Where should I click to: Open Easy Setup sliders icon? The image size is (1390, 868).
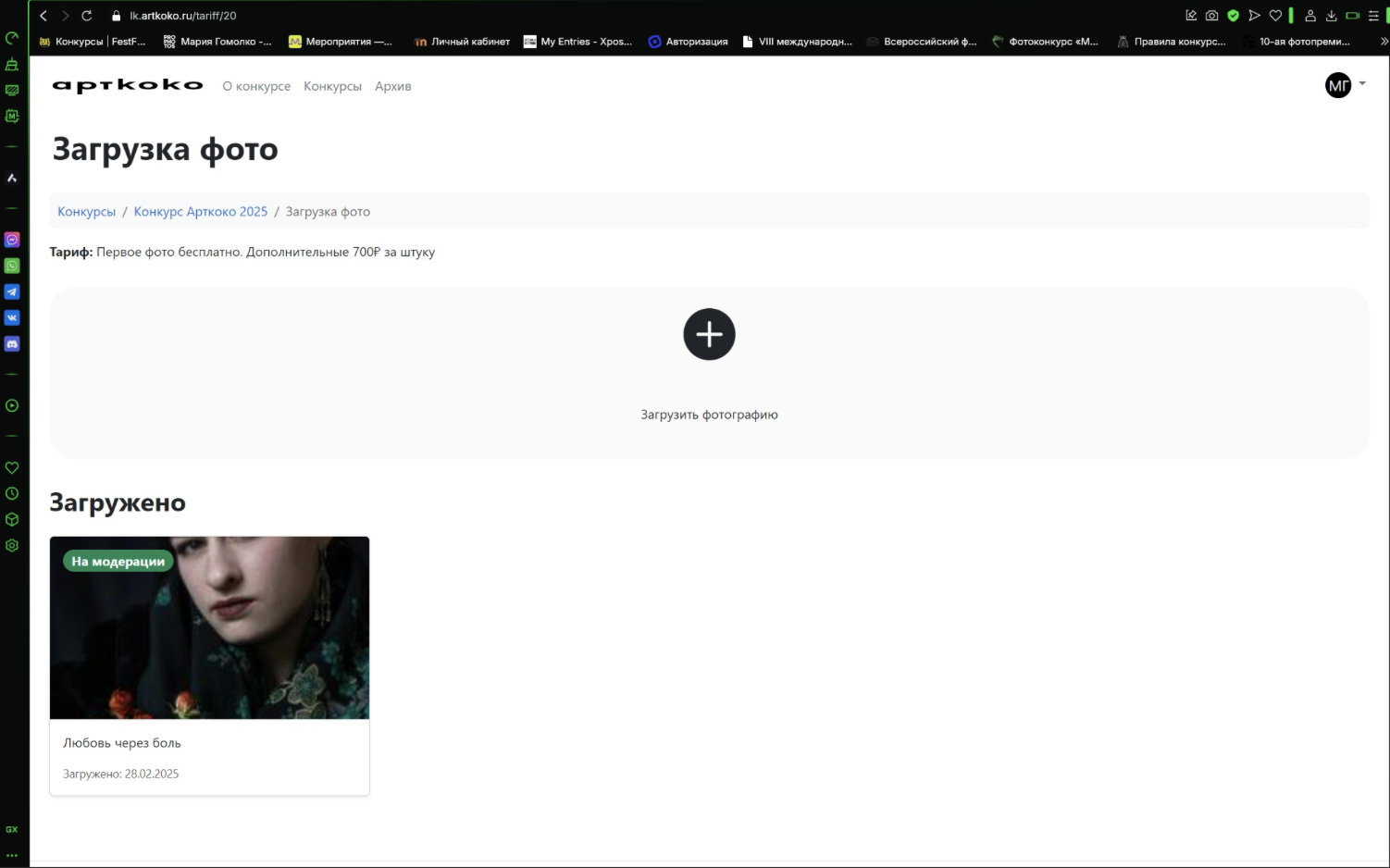[1373, 16]
